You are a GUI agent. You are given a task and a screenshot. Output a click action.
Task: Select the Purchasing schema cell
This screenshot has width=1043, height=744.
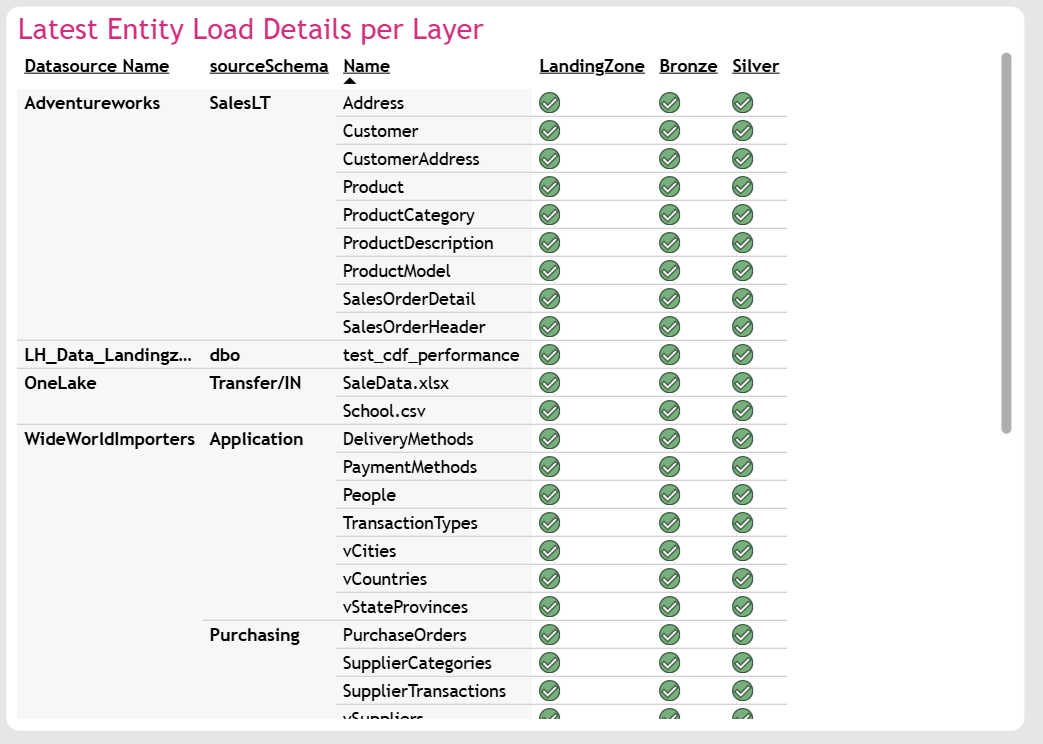254,635
